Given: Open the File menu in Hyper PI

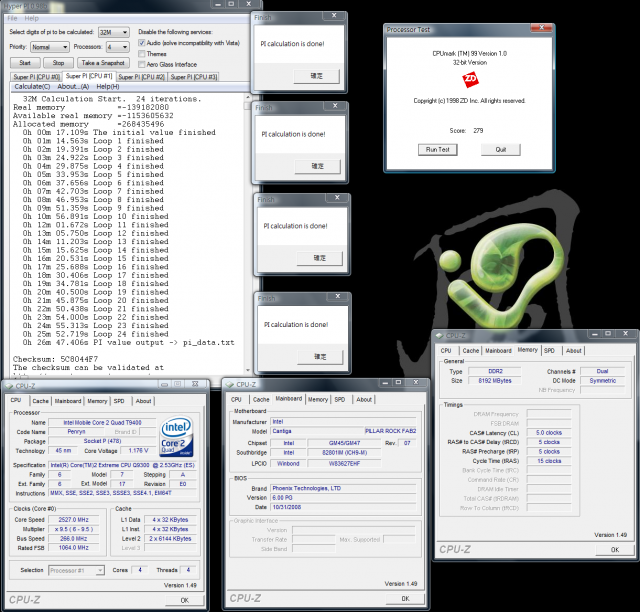Looking at the screenshot, I should tap(12, 18).
